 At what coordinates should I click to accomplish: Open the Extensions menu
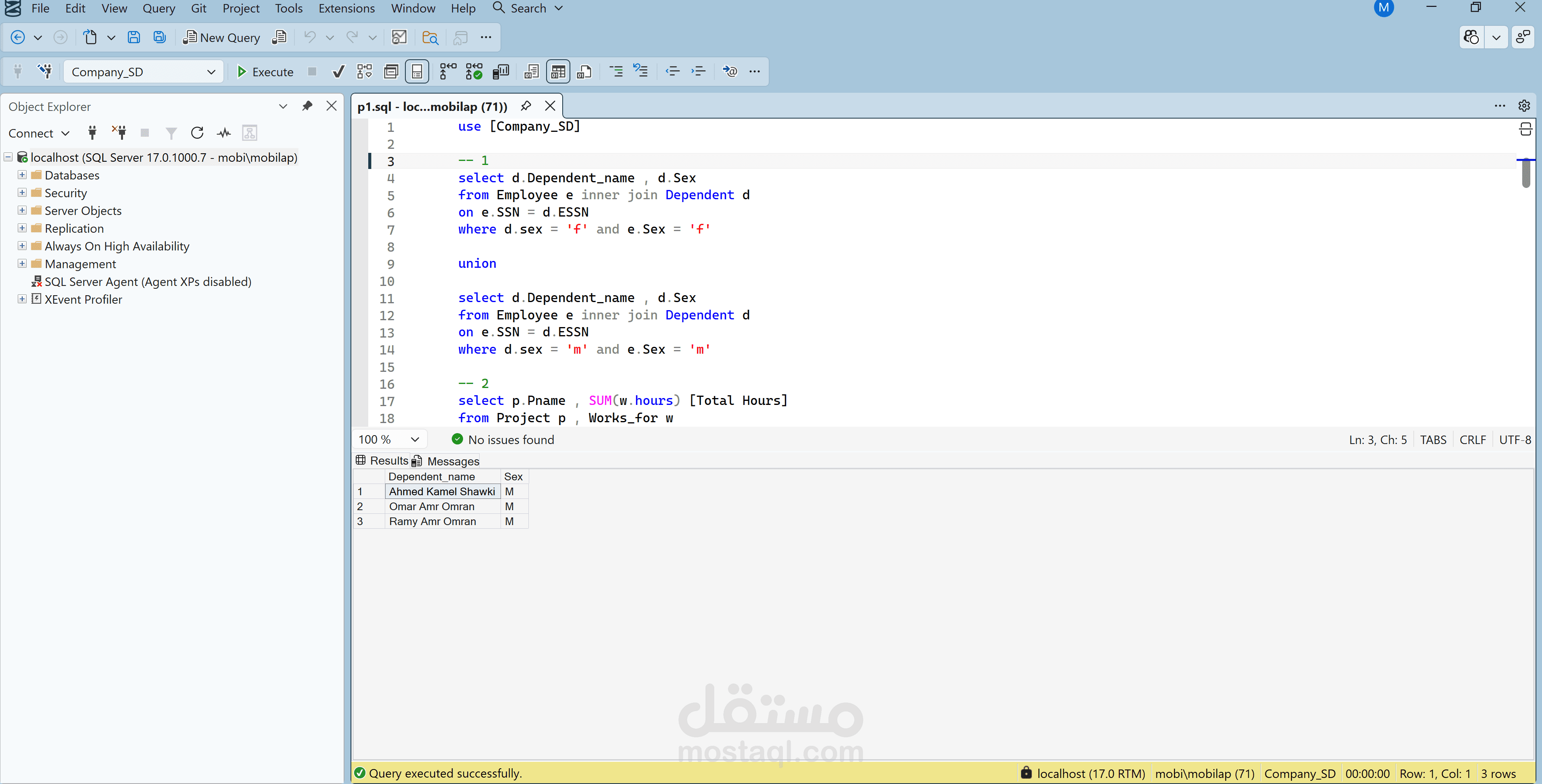click(346, 8)
